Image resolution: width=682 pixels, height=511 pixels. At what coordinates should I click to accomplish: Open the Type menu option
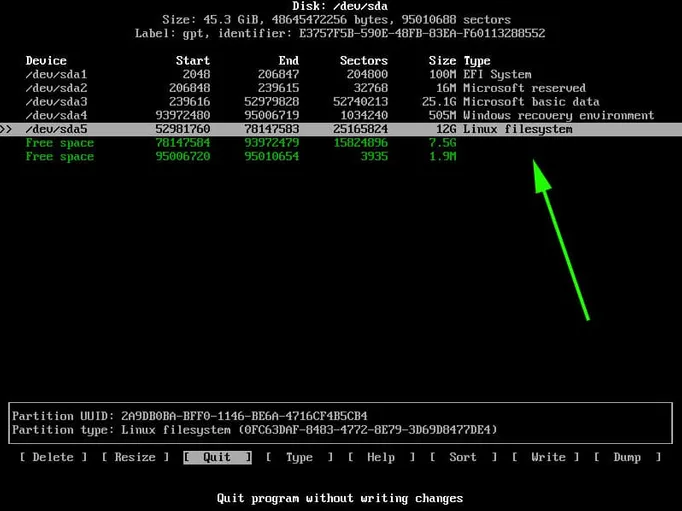[x=299, y=457]
